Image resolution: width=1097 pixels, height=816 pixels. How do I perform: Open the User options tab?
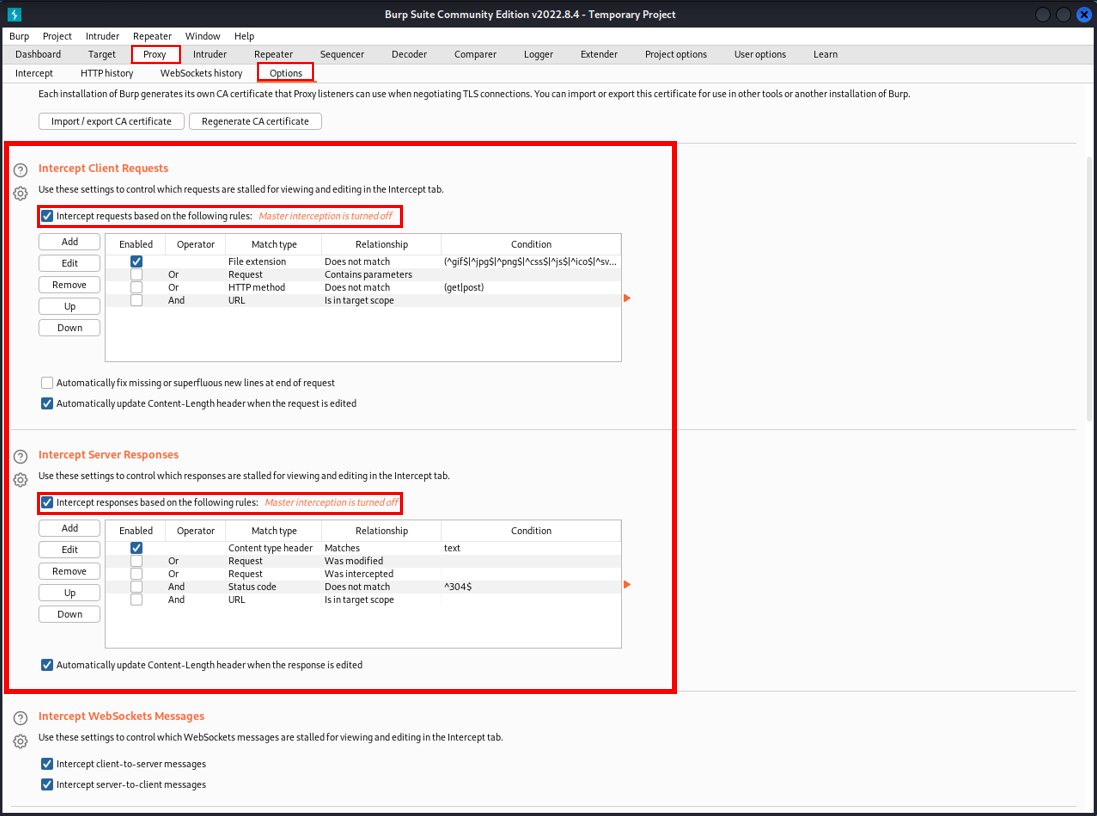pyautogui.click(x=760, y=54)
